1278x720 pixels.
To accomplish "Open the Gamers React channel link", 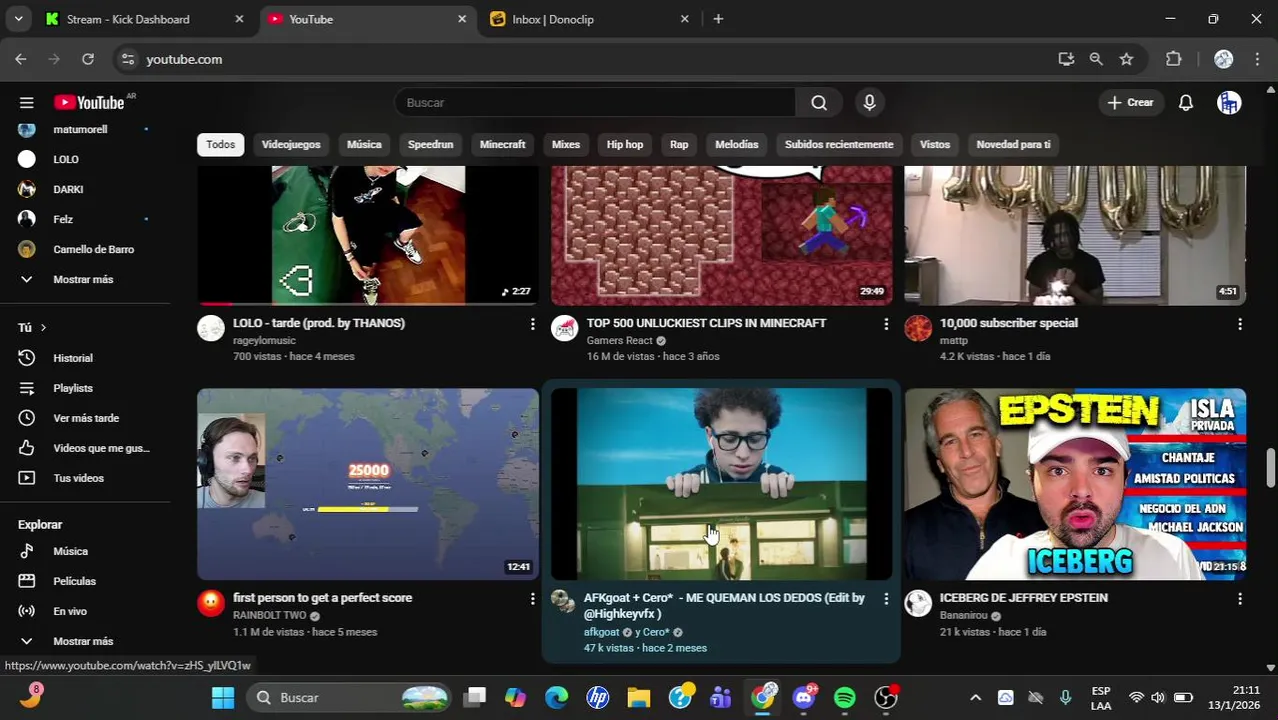I will (619, 340).
